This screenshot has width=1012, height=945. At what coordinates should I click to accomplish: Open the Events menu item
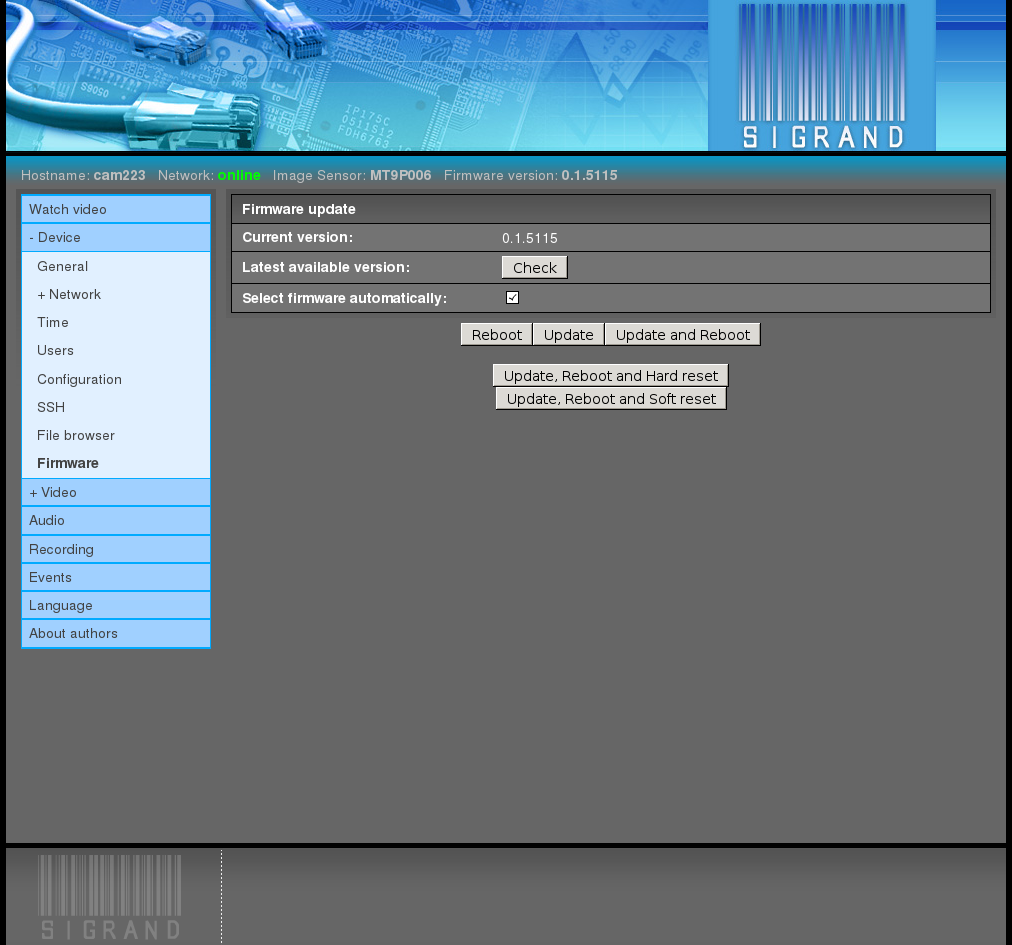click(50, 578)
